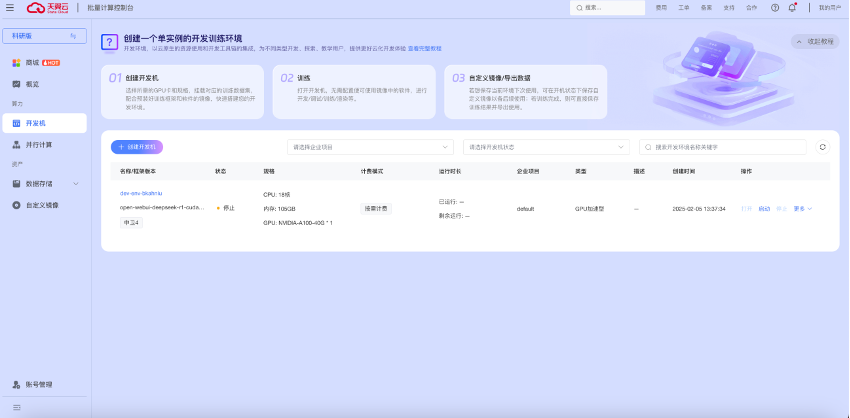Open the 更多 actions dropdown in row

[x=803, y=209]
